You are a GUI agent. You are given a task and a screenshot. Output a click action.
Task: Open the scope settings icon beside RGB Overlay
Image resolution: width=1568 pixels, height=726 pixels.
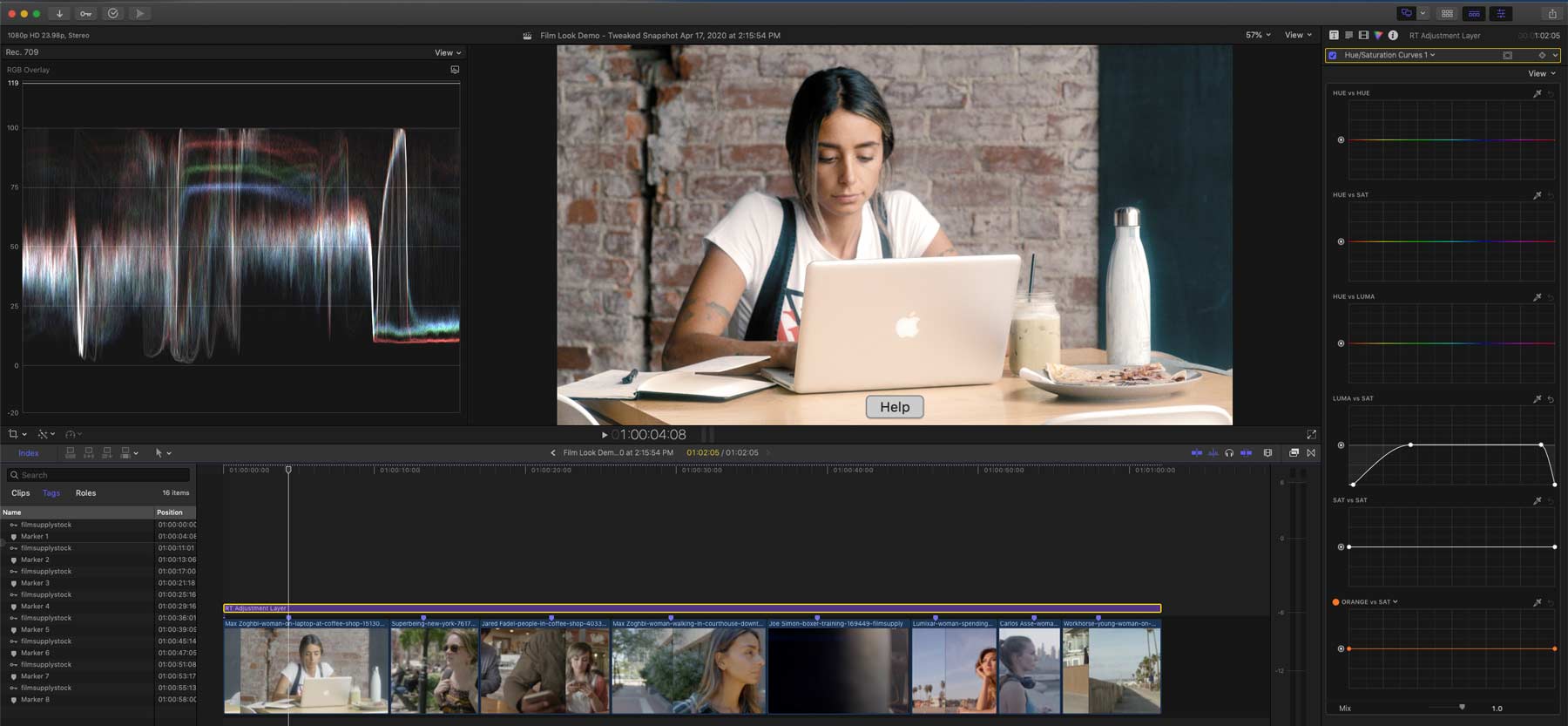coord(455,70)
